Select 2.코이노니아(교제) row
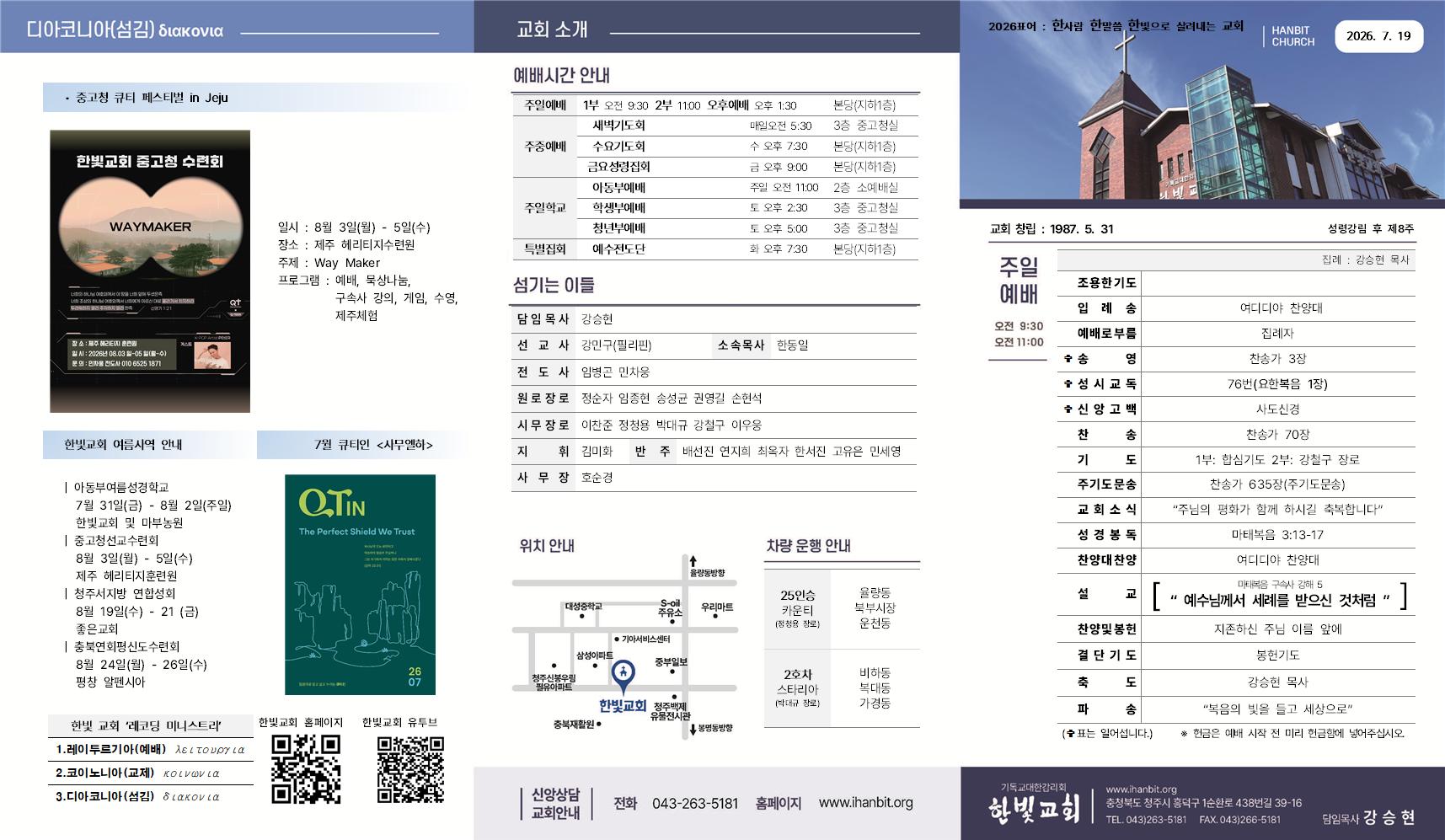 (x=150, y=773)
